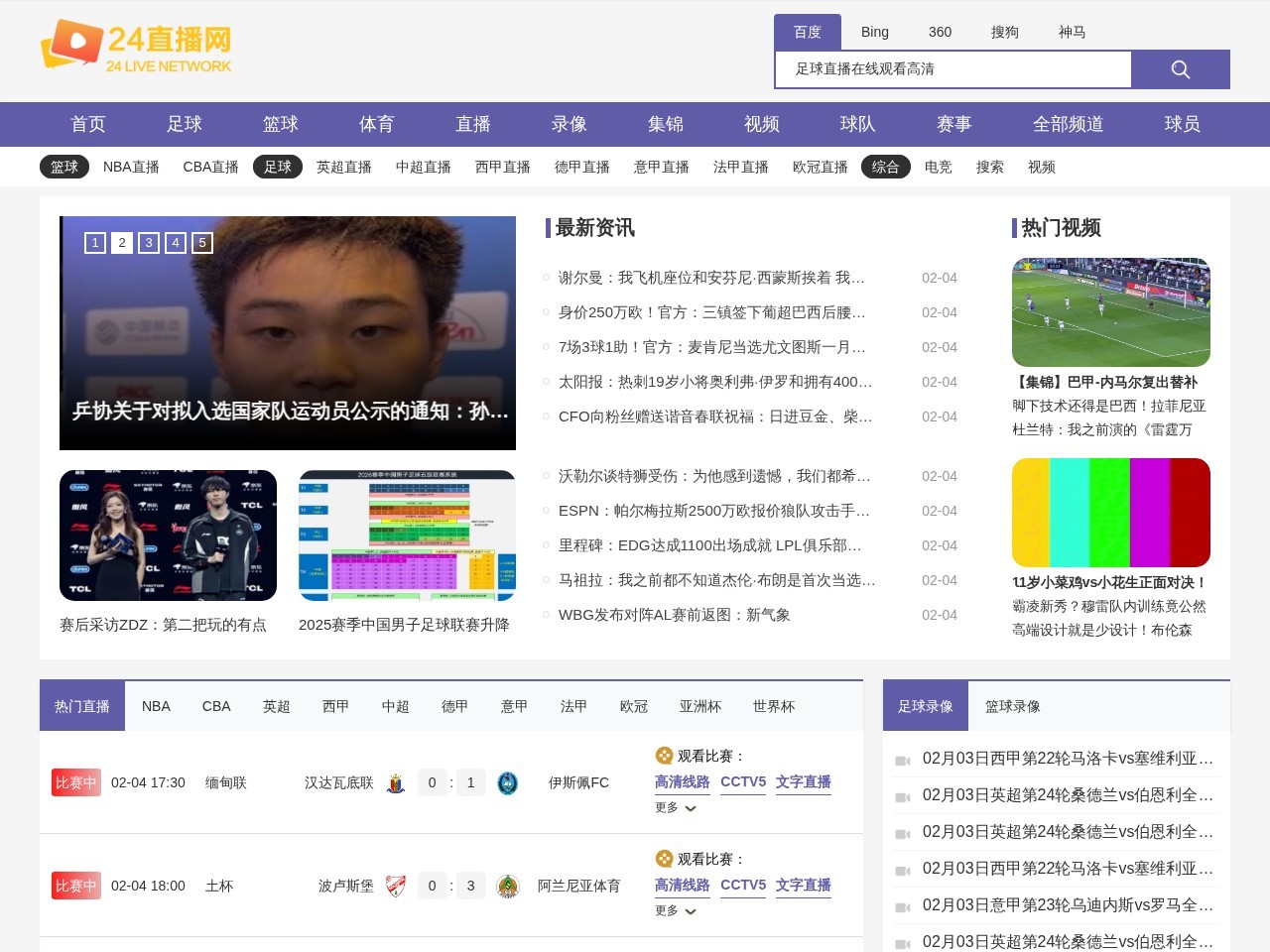Select 英超 tab in live matches
This screenshot has height=952, width=1270.
click(x=277, y=706)
